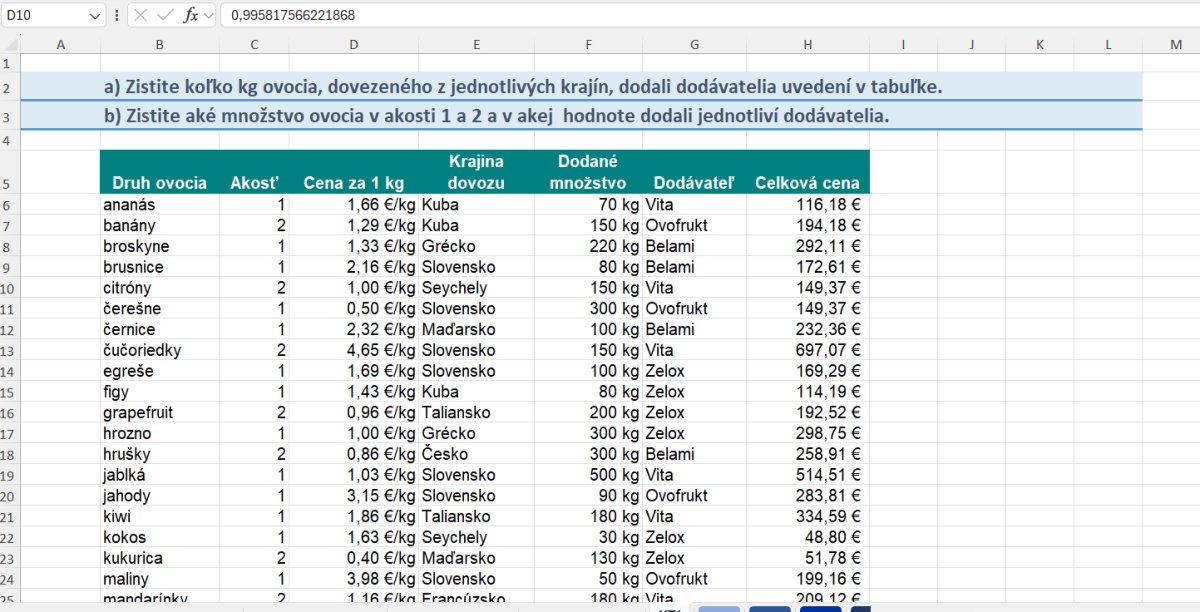
Task: Click the vertical dots handle beside Name Box
Action: pos(118,15)
